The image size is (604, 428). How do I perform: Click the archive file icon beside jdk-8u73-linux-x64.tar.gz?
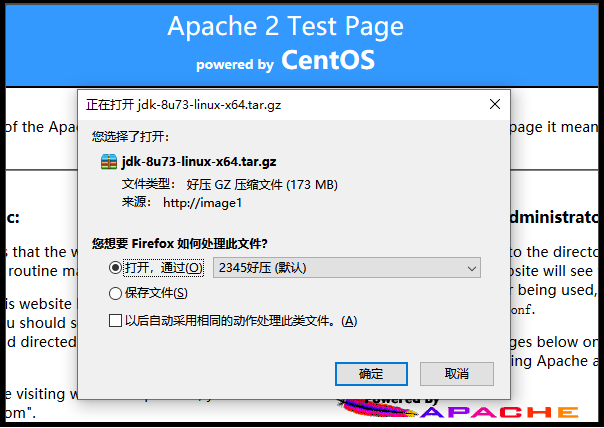point(109,162)
